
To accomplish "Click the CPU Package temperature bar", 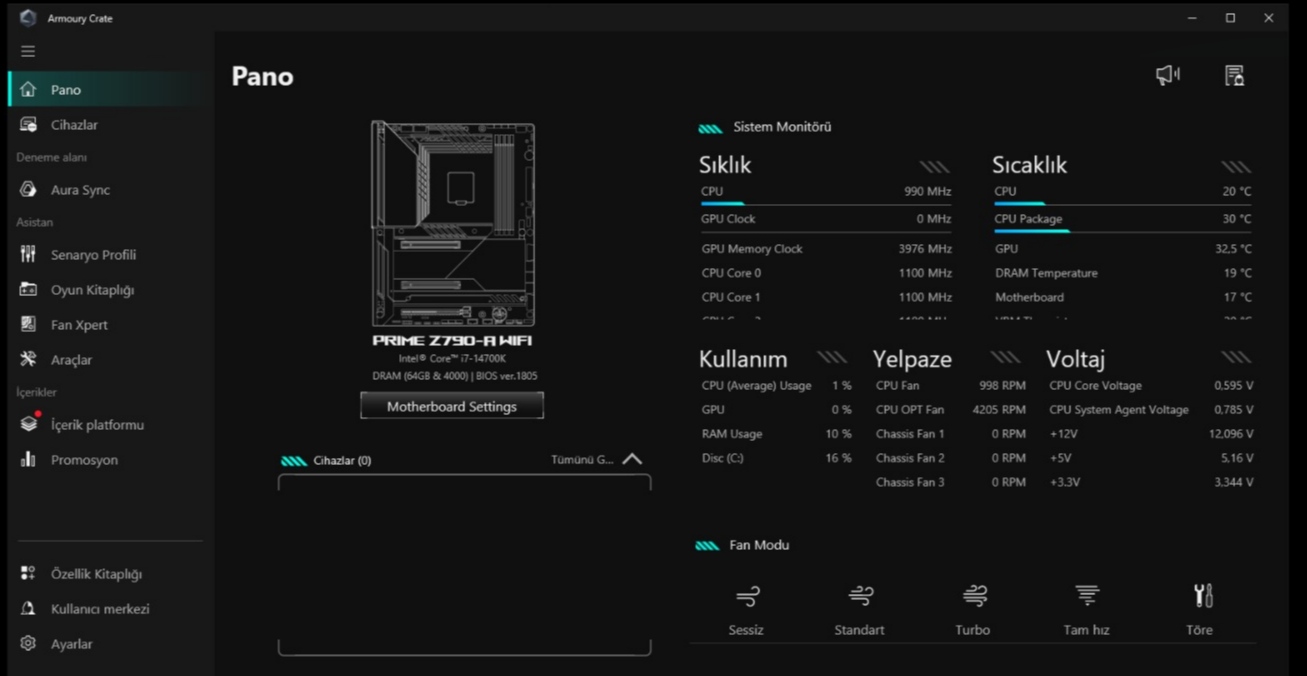I will pos(1122,231).
